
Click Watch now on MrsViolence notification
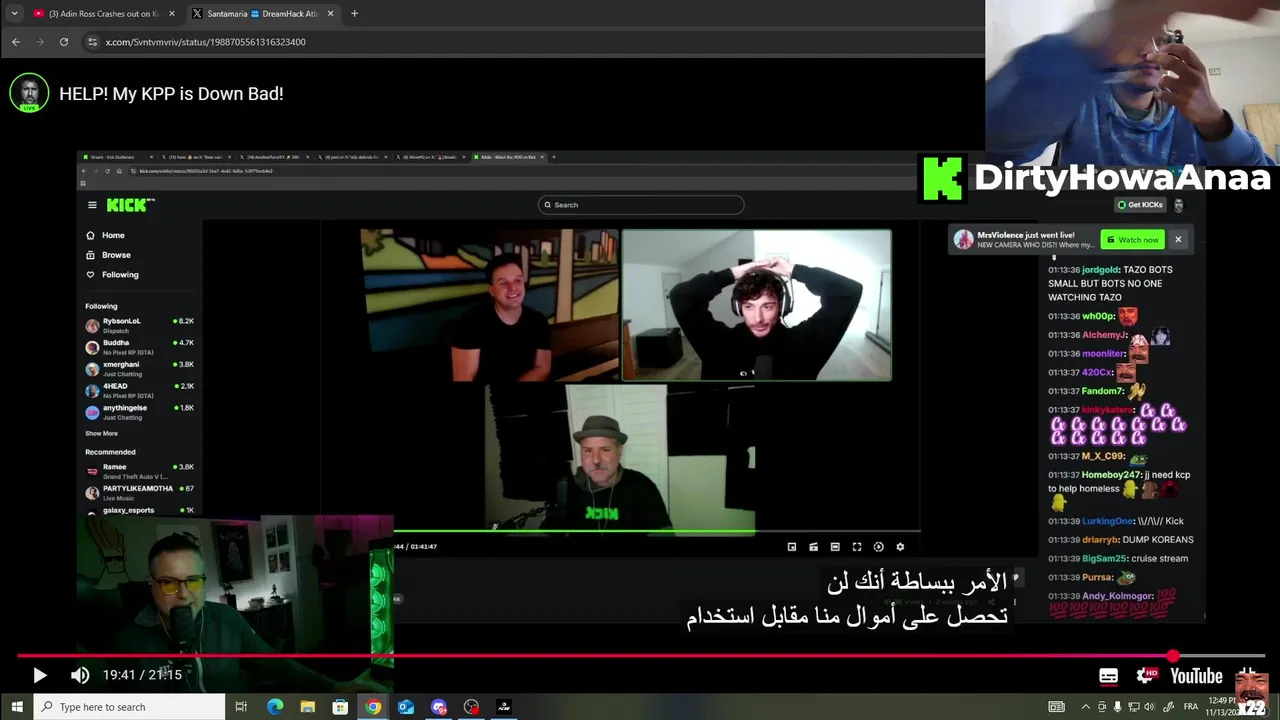click(1133, 240)
